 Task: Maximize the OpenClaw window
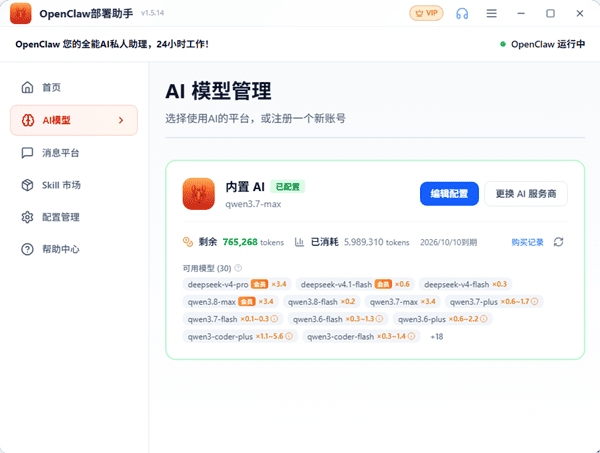pyautogui.click(x=550, y=13)
